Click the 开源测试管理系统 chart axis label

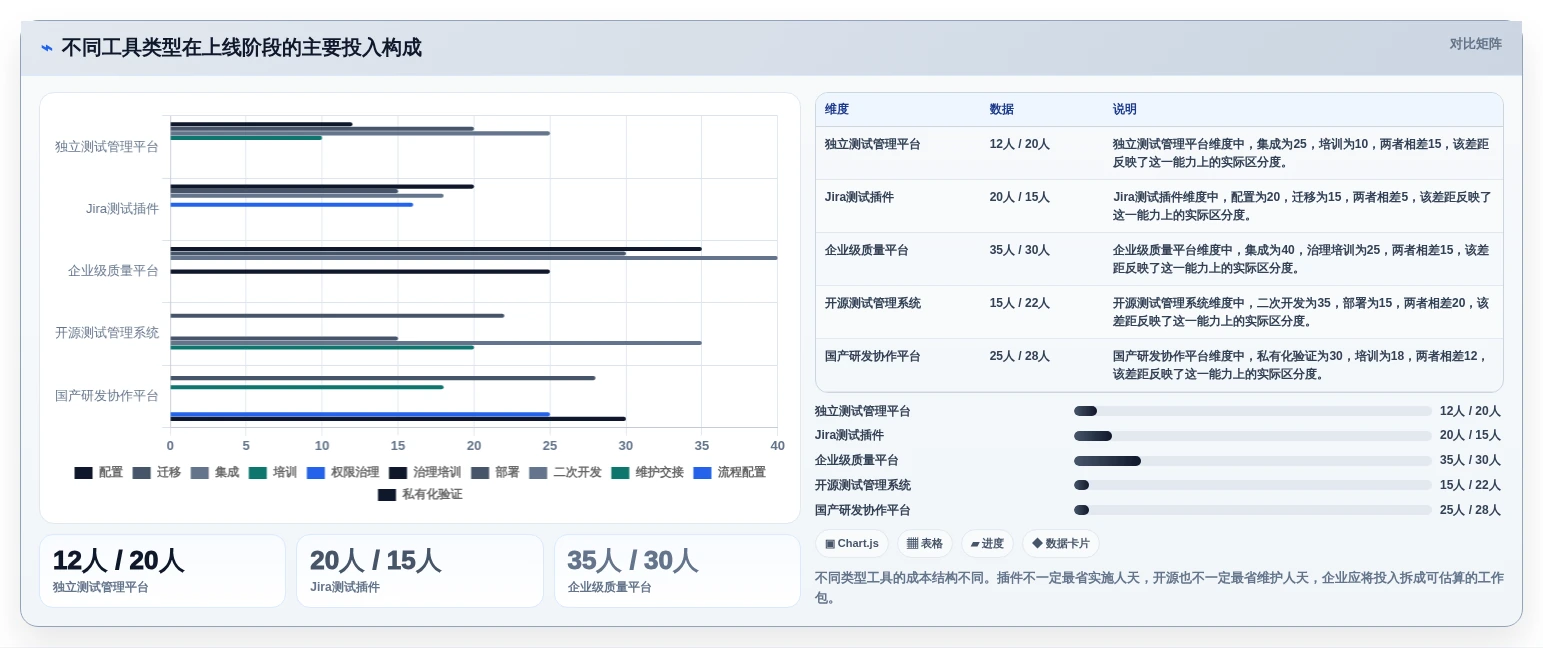click(x=107, y=333)
